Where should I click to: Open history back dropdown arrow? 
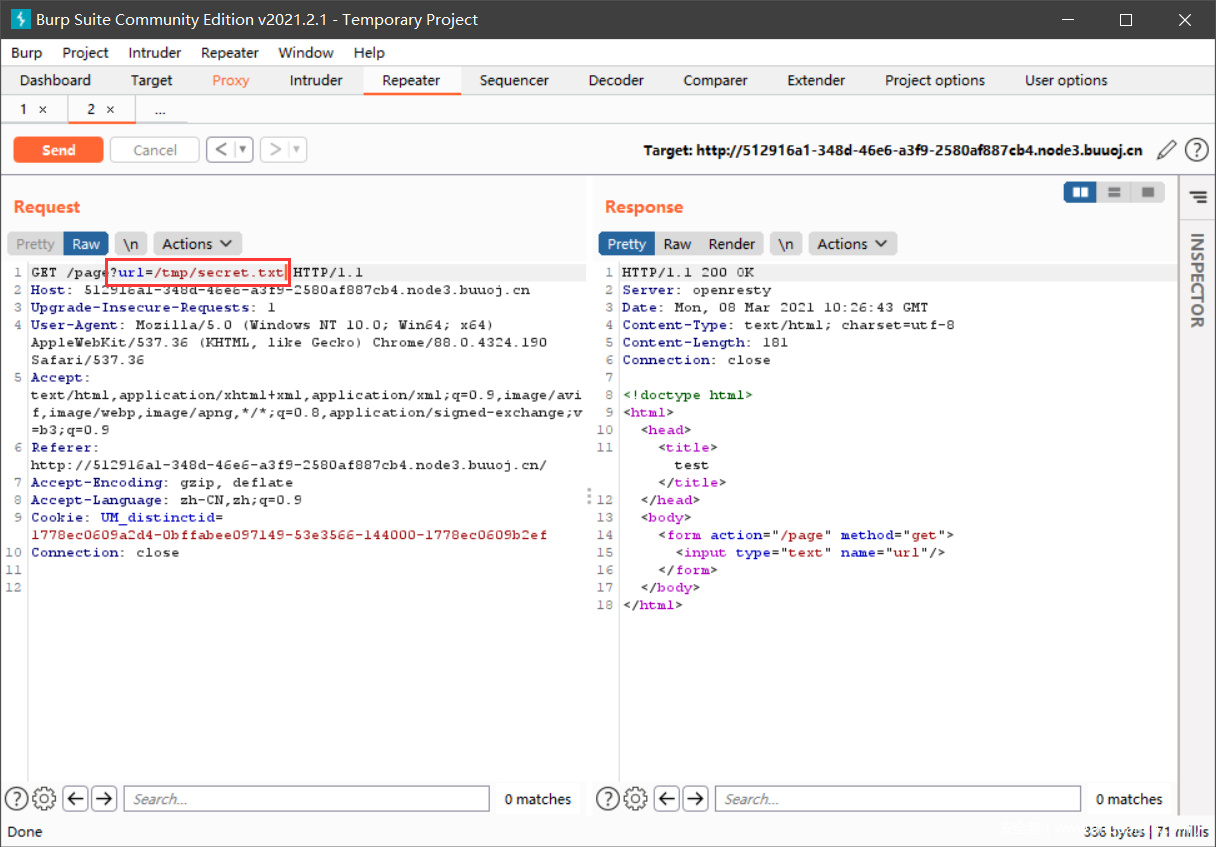click(243, 150)
